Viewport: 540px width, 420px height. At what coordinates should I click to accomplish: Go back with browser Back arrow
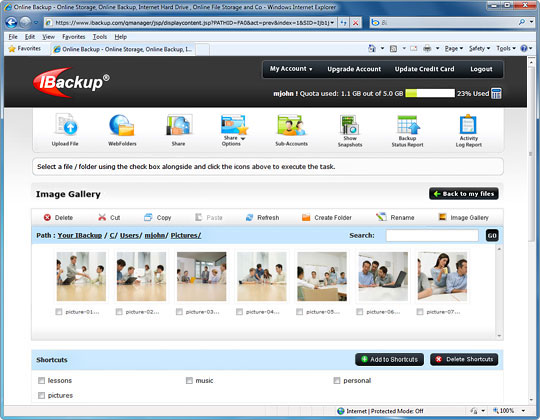point(11,23)
